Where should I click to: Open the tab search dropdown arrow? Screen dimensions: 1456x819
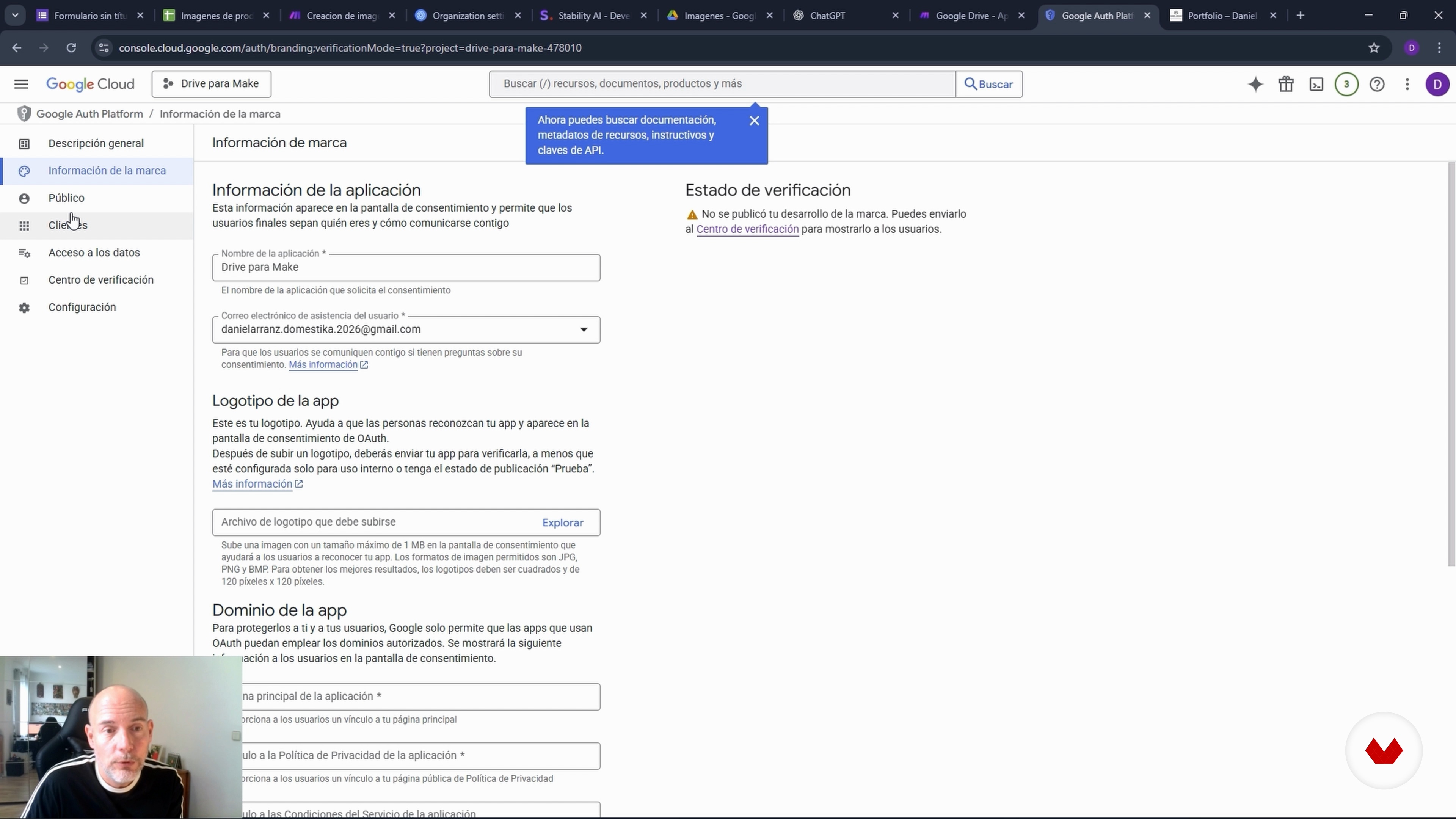tap(15, 15)
